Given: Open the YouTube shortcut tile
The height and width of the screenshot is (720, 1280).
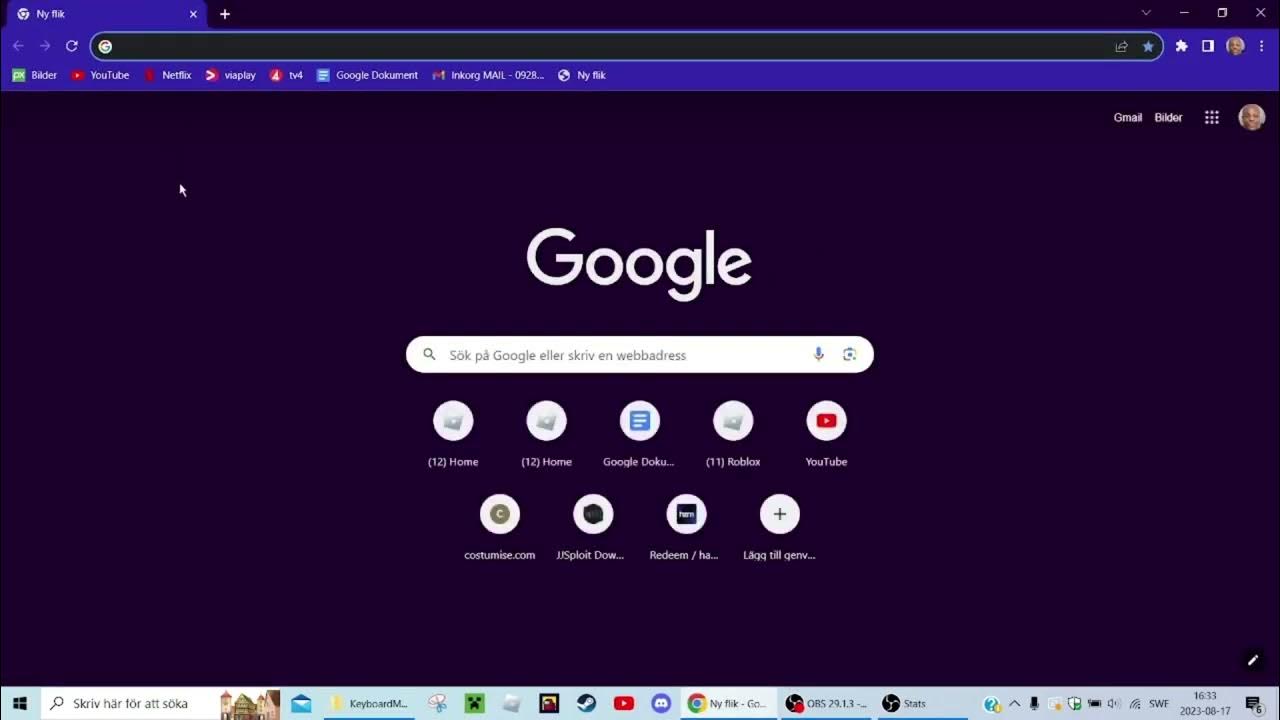Looking at the screenshot, I should tap(826, 433).
